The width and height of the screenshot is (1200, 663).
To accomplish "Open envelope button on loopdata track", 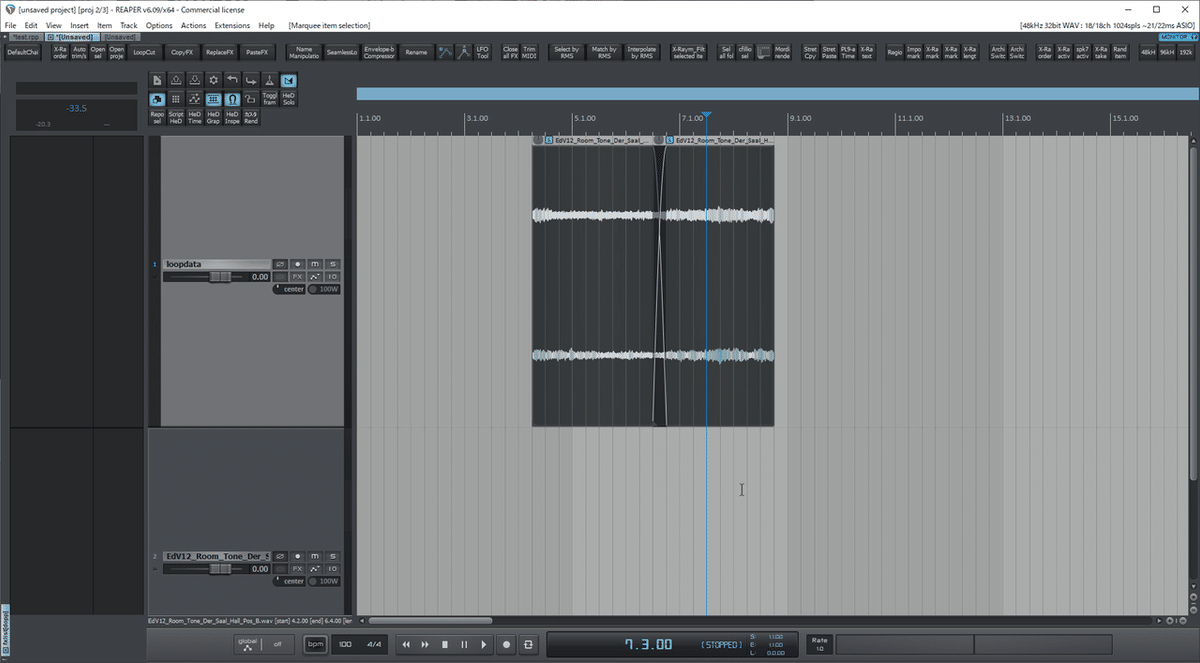I will (315, 276).
